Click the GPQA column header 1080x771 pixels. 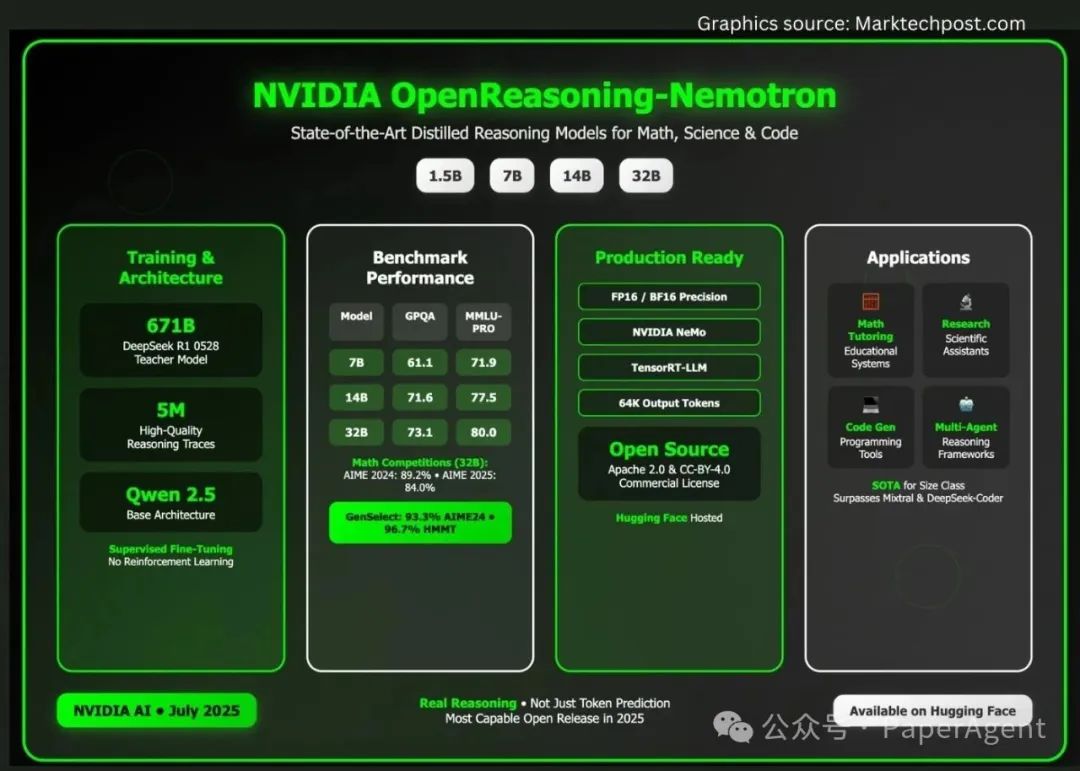419,322
